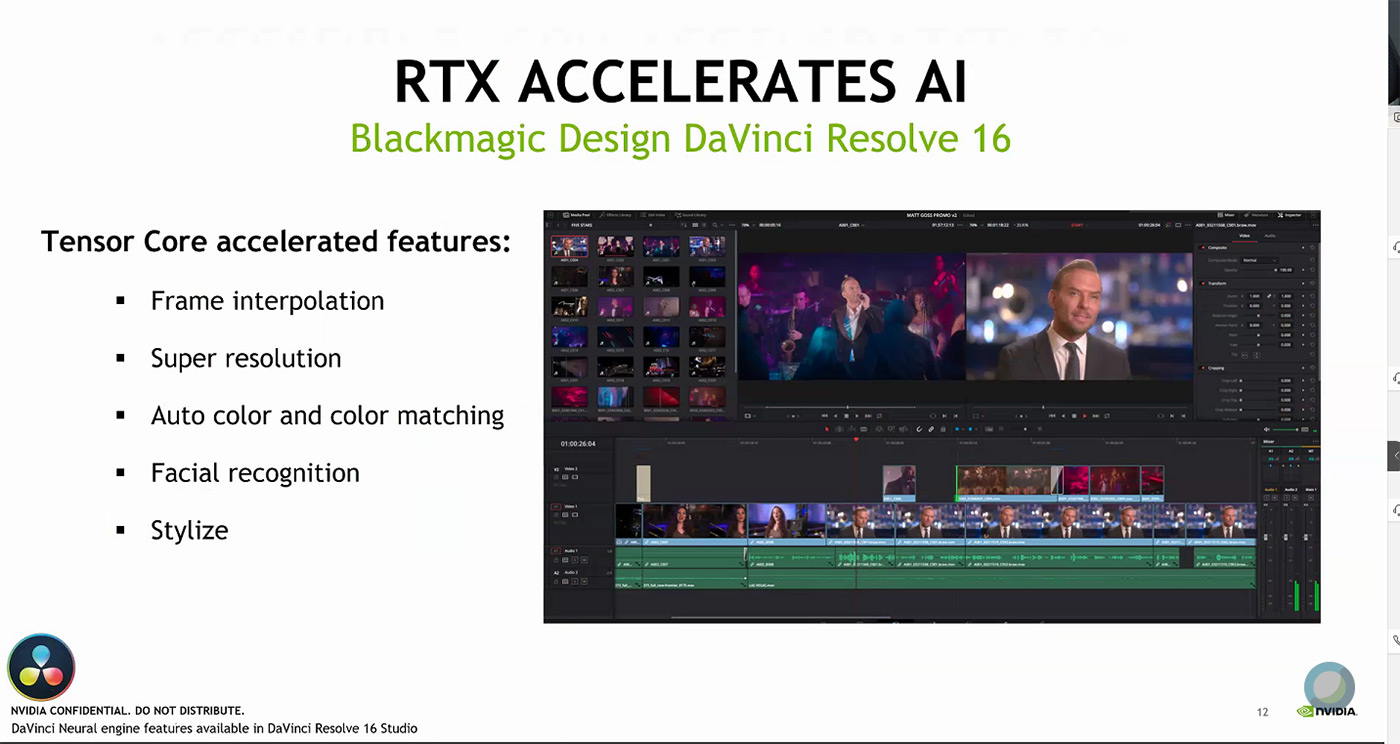Play the source viewer clip
Image resolution: width=1400 pixels, height=744 pixels.
tap(857, 416)
